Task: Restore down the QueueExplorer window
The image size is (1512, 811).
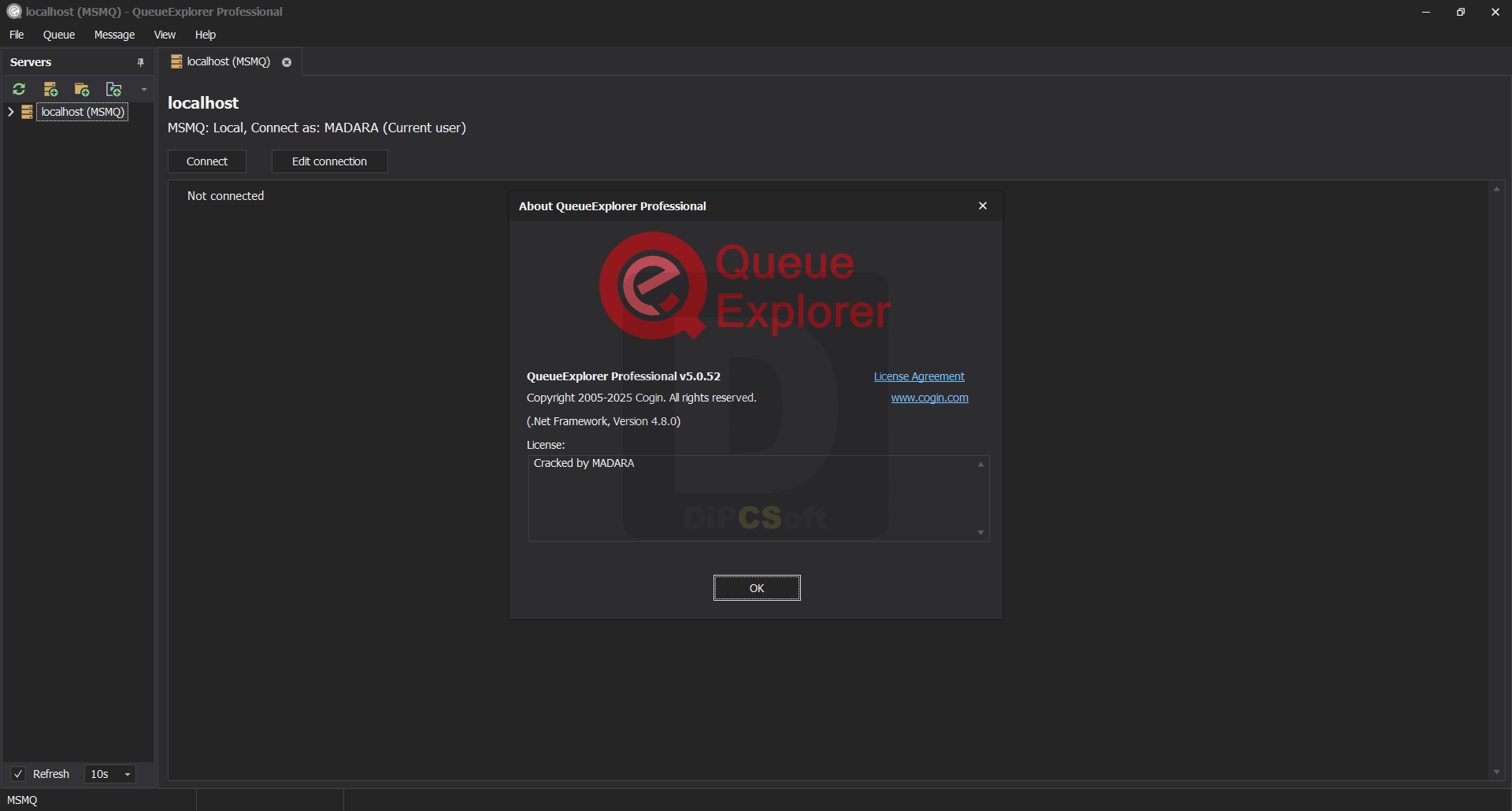Action: pos(1461,12)
